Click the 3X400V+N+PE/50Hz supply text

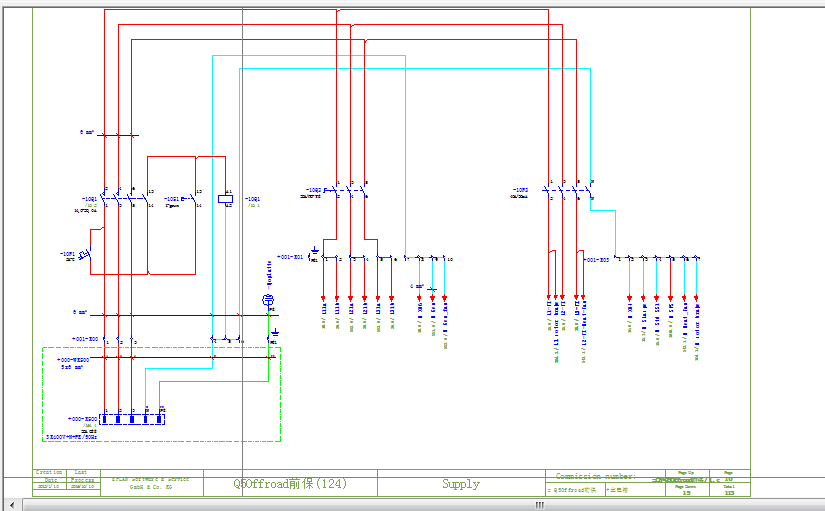point(72,437)
